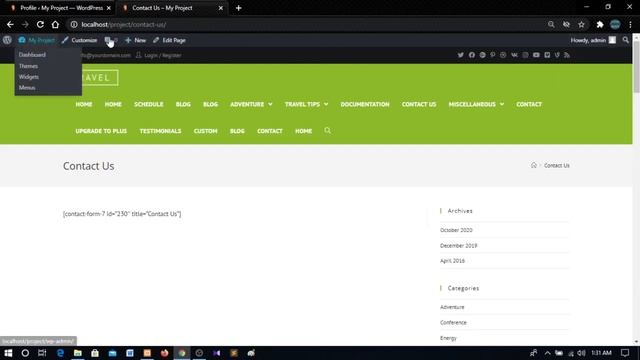Go to the Testimonials nav link

click(x=160, y=131)
